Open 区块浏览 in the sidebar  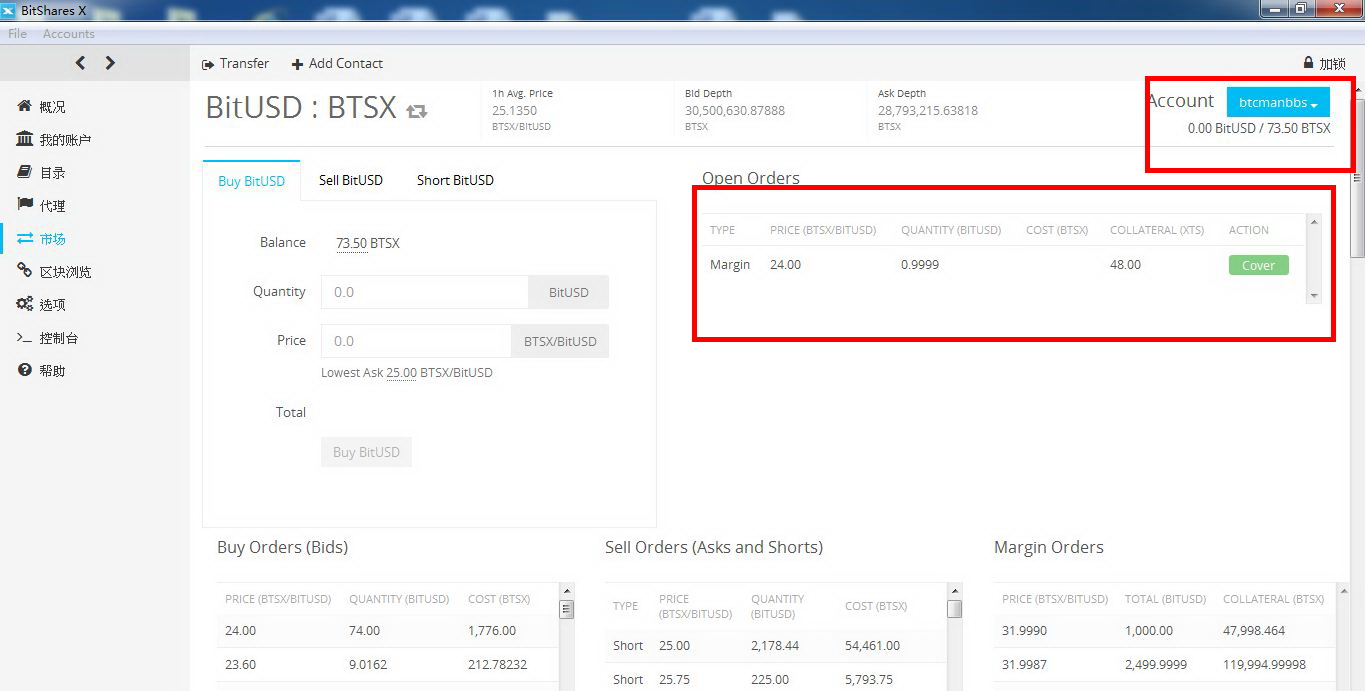pos(65,272)
